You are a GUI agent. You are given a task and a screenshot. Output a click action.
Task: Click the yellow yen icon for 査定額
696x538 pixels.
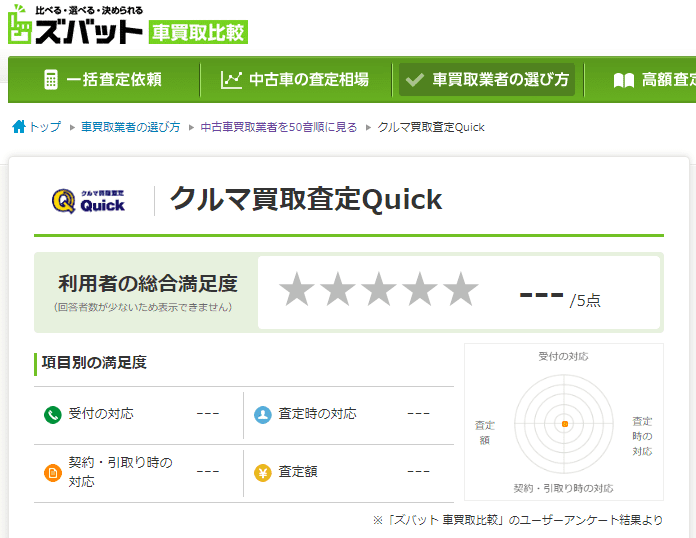[x=263, y=473]
